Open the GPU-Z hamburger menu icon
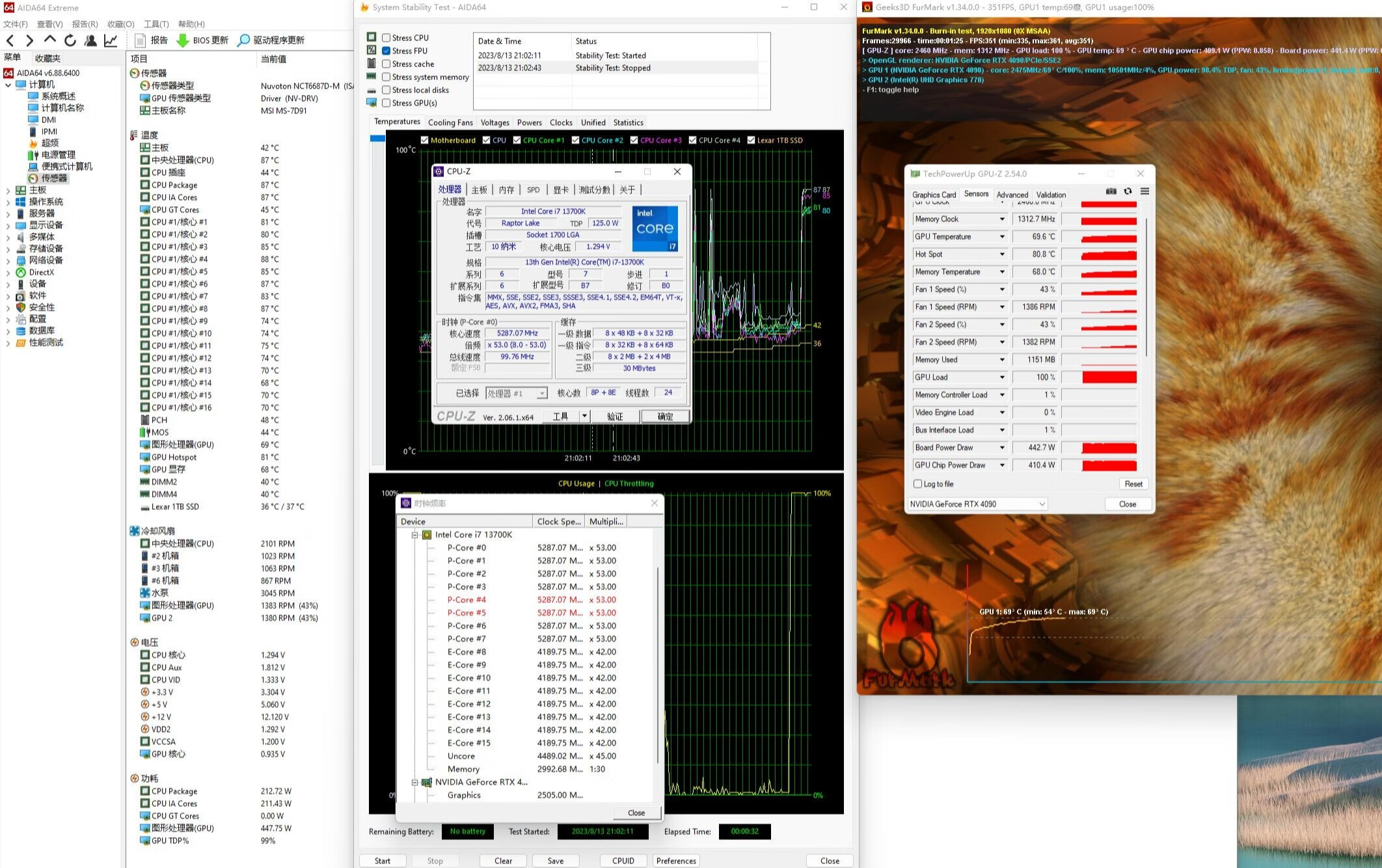Viewport: 1382px width, 868px height. 1145,191
